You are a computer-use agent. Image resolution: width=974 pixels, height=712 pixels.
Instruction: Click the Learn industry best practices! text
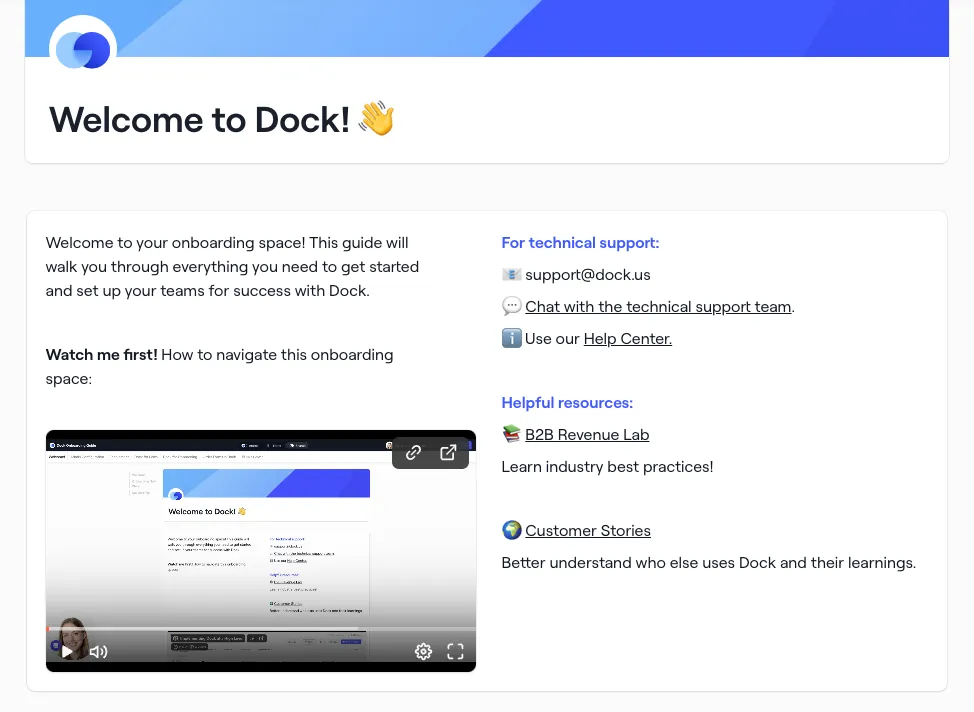pyautogui.click(x=607, y=467)
